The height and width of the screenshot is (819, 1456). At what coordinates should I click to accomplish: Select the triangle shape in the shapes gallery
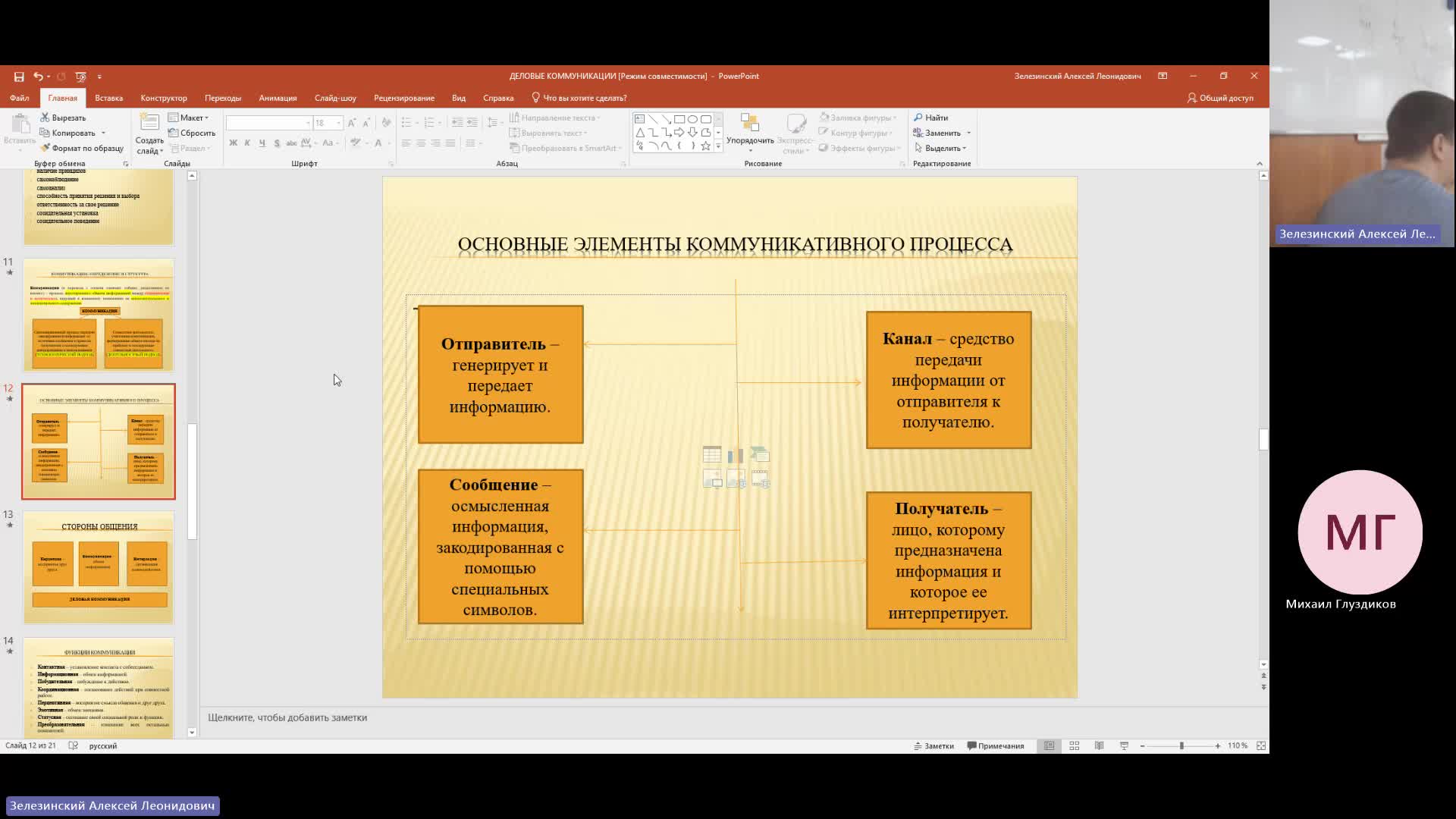coord(640,133)
